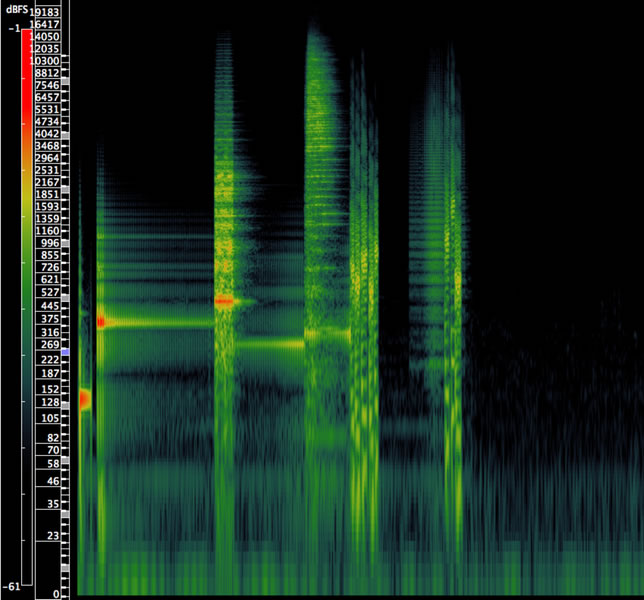This screenshot has width=644, height=600.
Task: Click the 1160 Hz frequency scale label
Action: click(47, 231)
